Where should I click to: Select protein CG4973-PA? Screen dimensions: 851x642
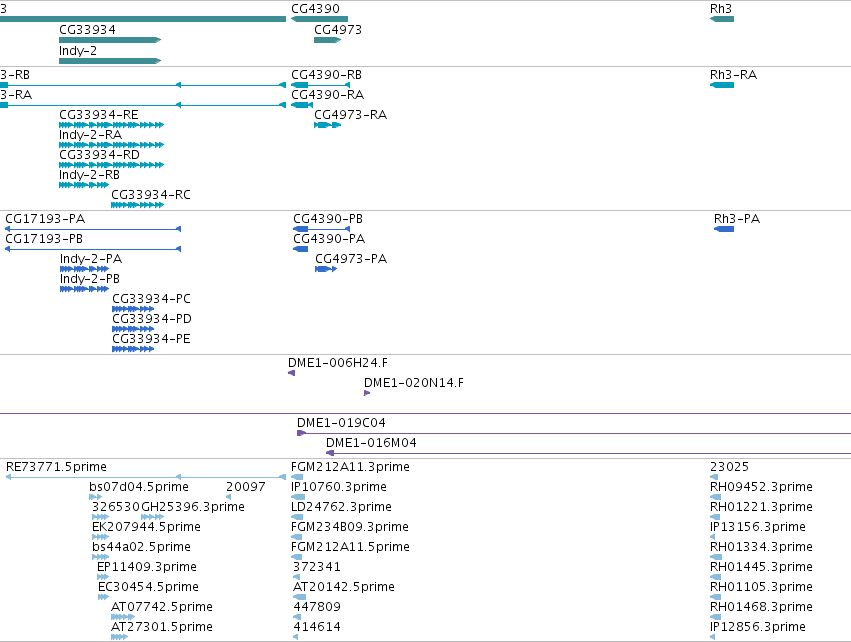pos(326,269)
